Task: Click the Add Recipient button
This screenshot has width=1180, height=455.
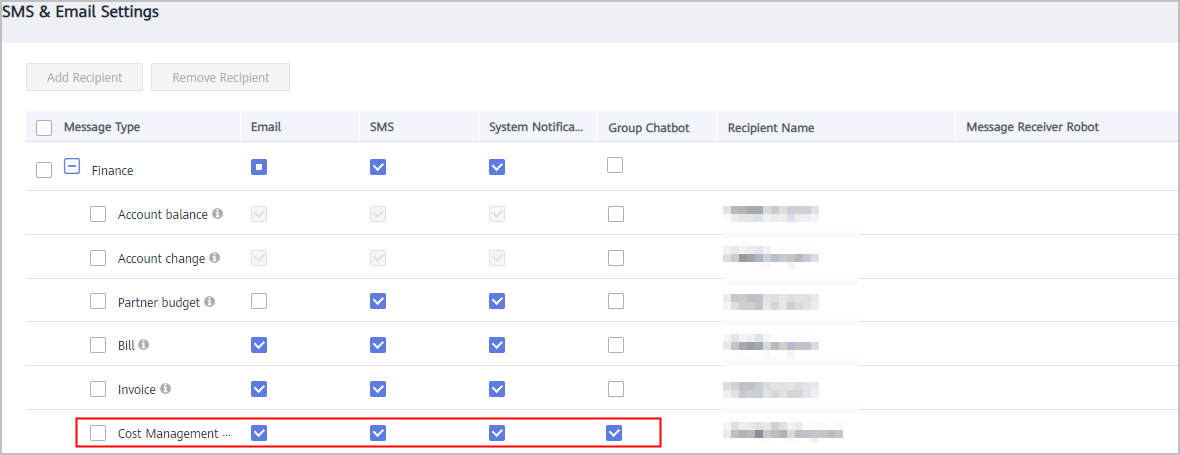Action: tap(84, 77)
